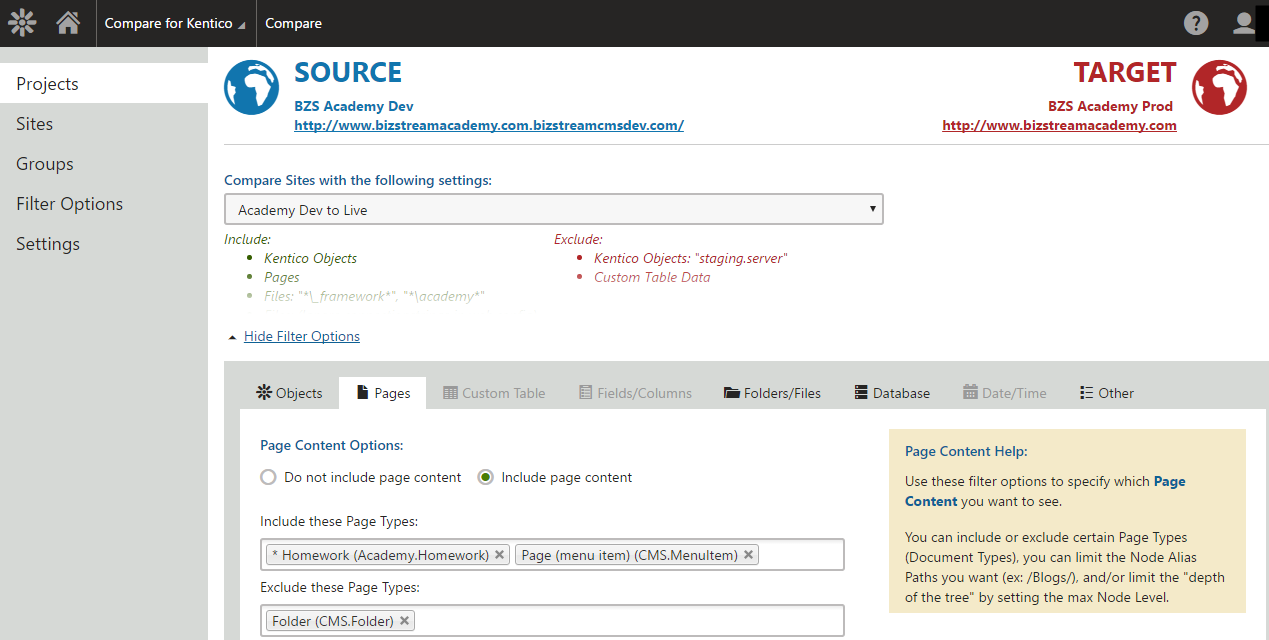
Task: Switch to the Folders/Files tab
Action: tap(772, 393)
